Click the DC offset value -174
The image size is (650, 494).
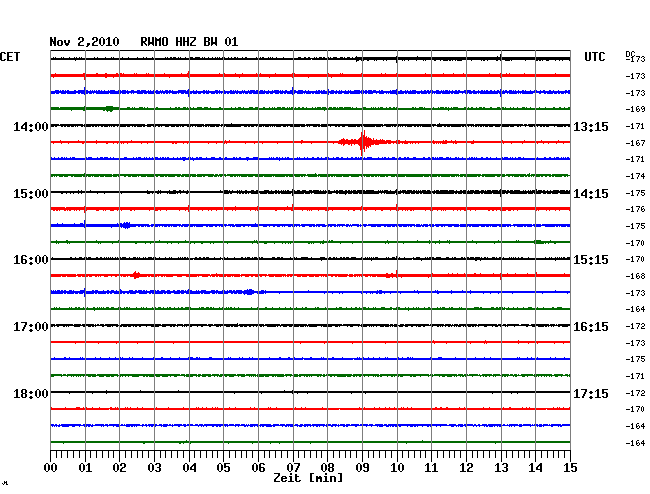[635, 176]
